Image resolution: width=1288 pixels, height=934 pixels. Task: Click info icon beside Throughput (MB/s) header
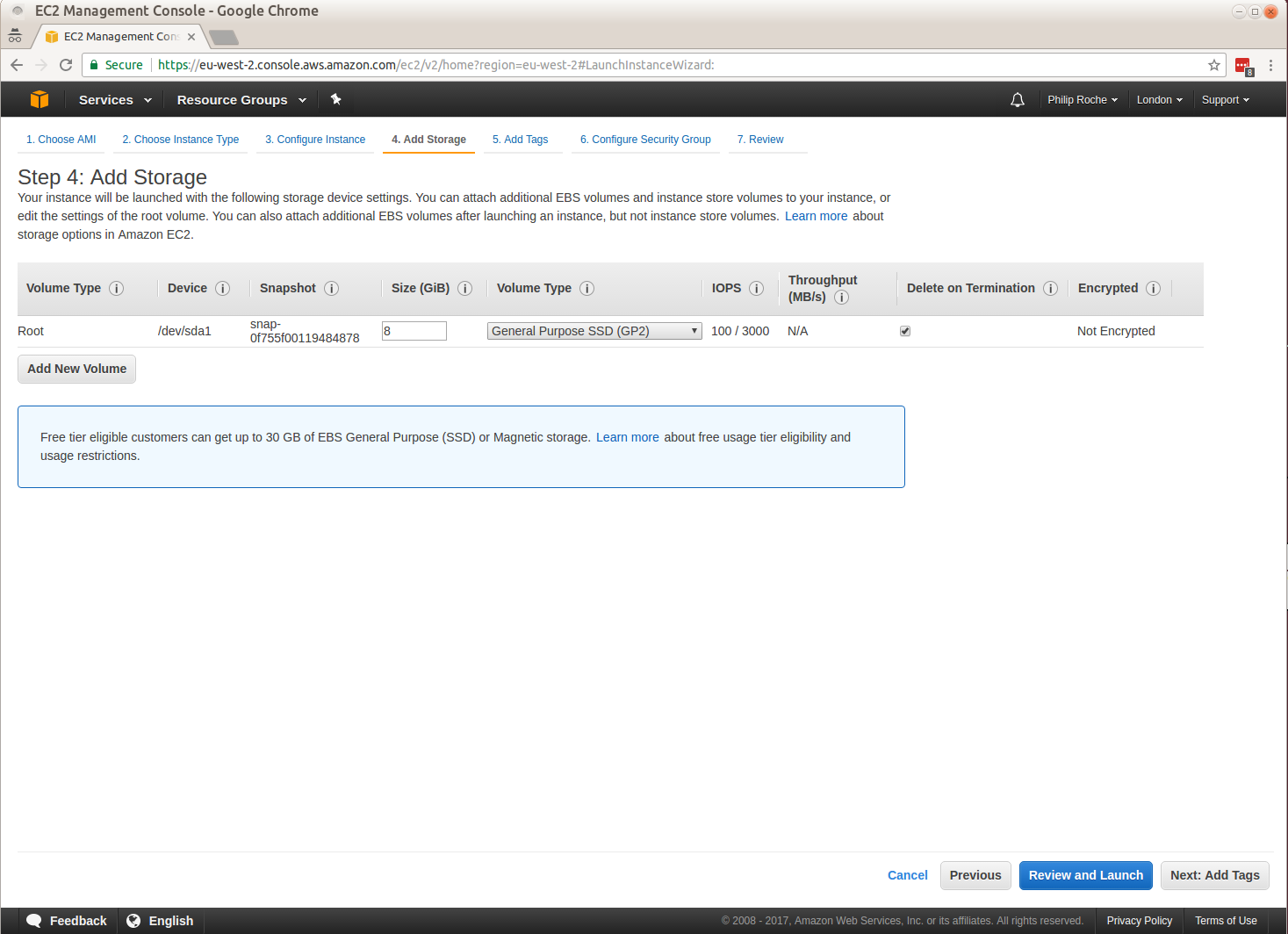[841, 298]
